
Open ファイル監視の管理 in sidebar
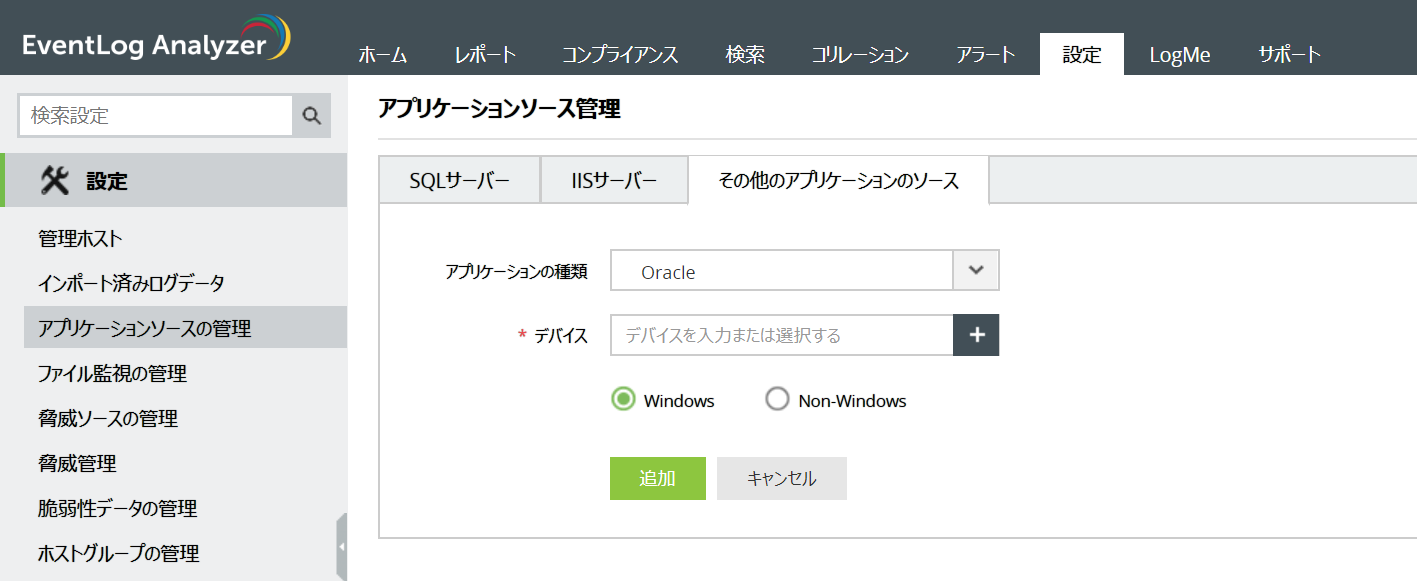point(112,374)
